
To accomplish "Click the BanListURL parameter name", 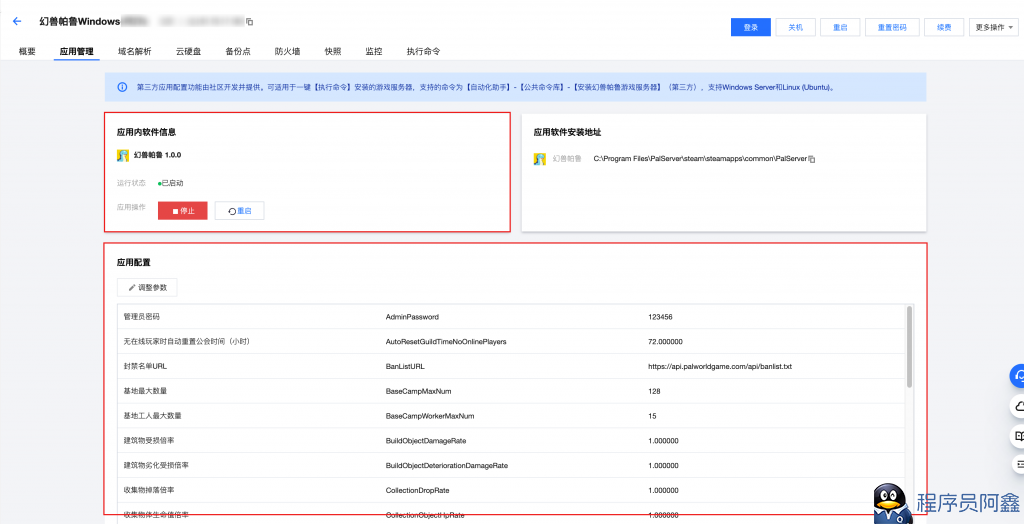I will point(405,367).
